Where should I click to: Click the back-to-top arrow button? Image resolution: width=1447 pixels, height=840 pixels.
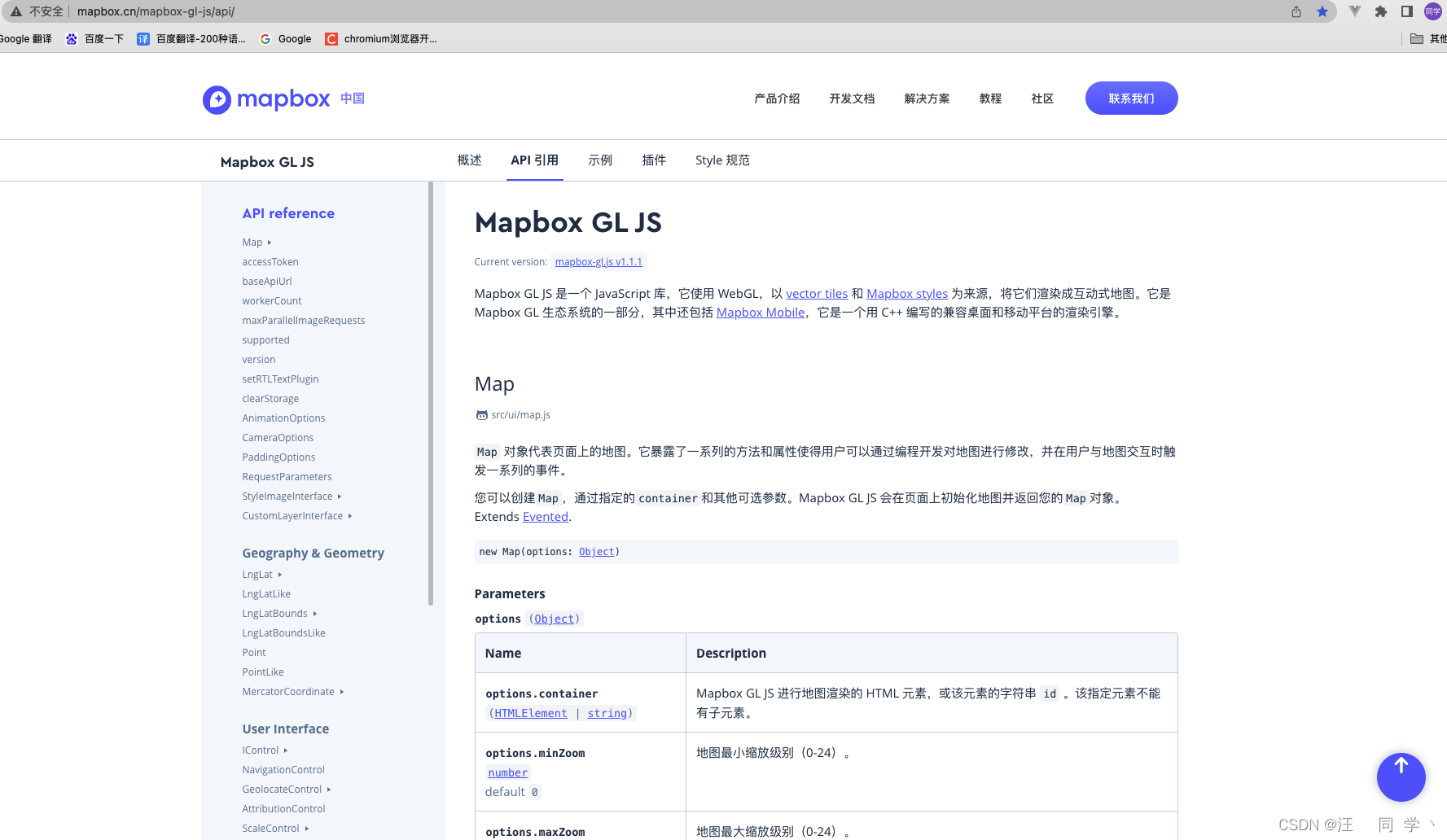1401,777
